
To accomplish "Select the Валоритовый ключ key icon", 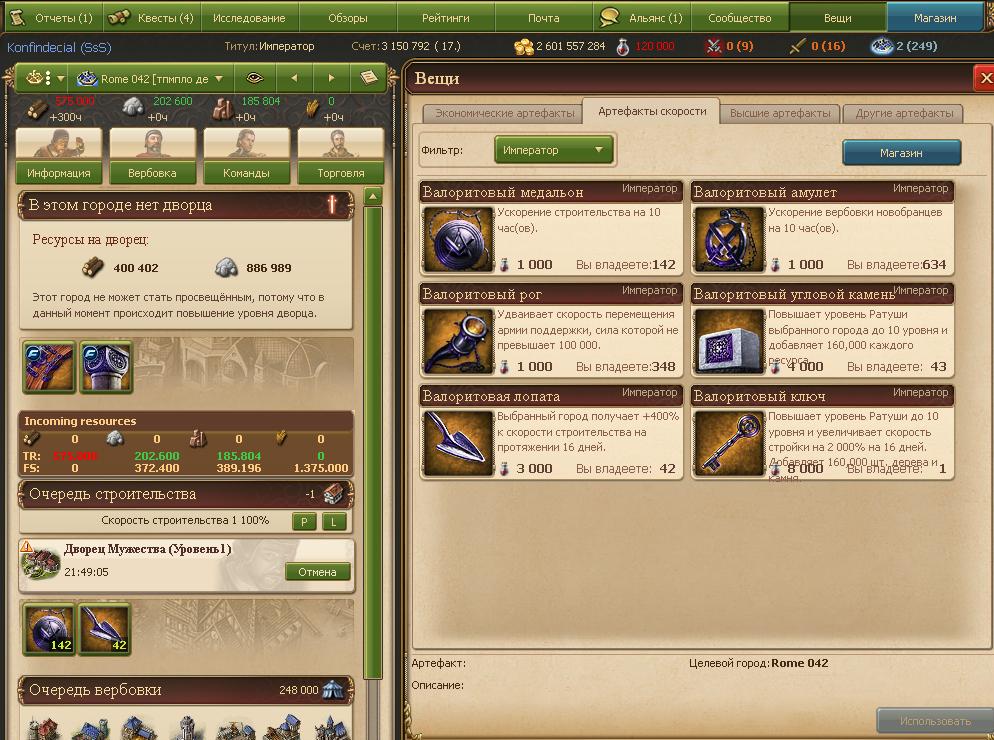I will 729,443.
